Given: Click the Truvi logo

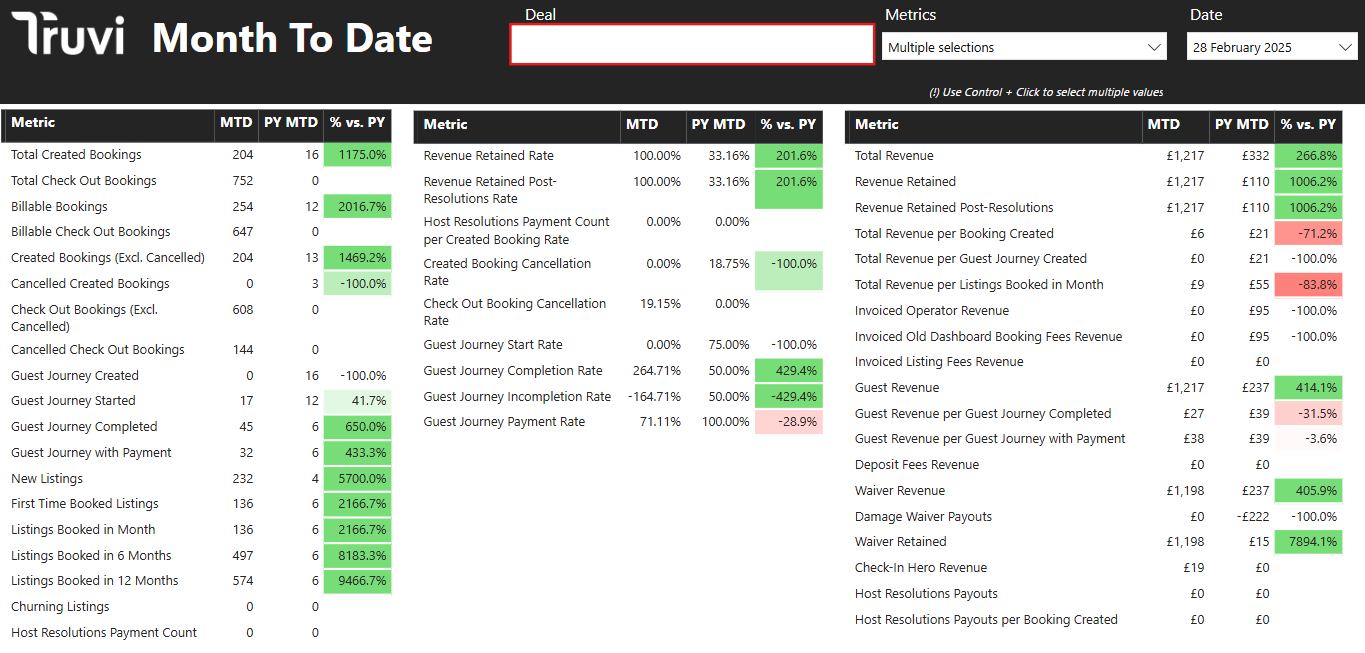Looking at the screenshot, I should (x=68, y=35).
